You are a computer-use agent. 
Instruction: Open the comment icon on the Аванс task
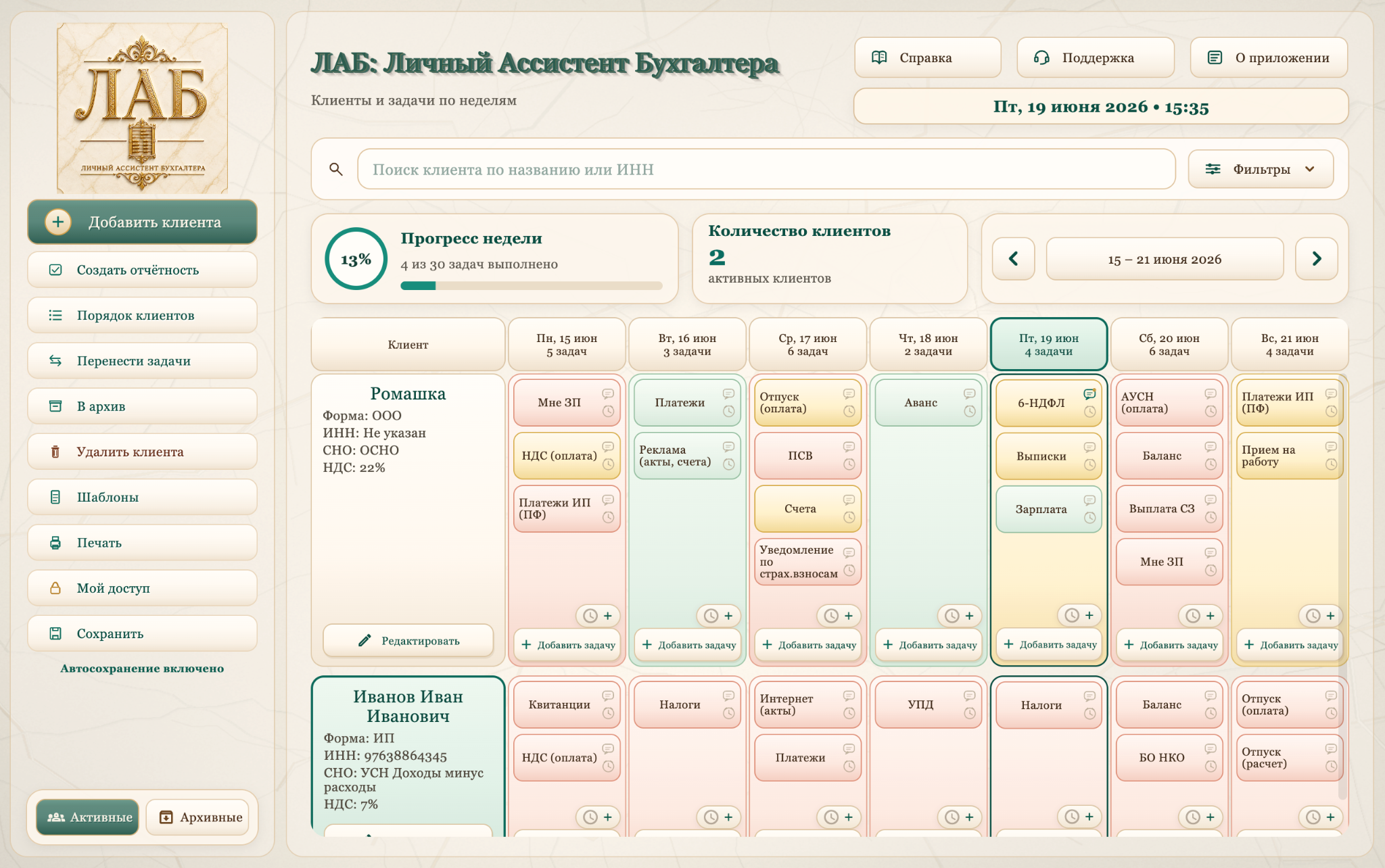pyautogui.click(x=969, y=393)
